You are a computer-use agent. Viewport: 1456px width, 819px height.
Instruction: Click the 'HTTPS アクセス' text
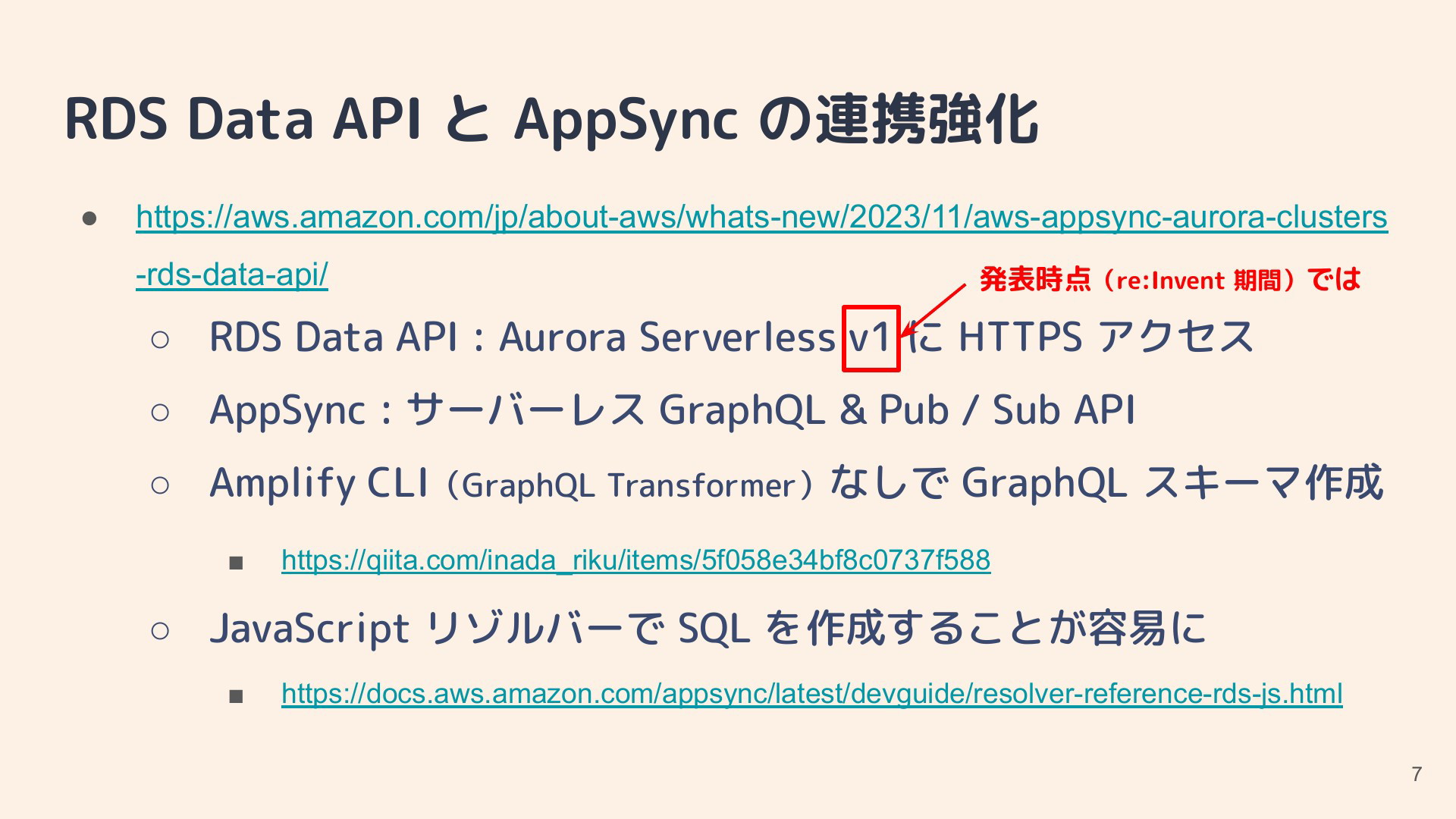pos(1106,337)
